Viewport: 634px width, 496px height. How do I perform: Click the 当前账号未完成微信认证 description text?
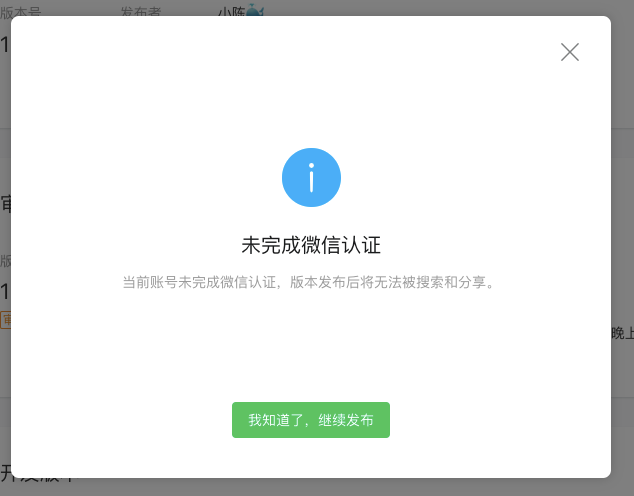(309, 282)
